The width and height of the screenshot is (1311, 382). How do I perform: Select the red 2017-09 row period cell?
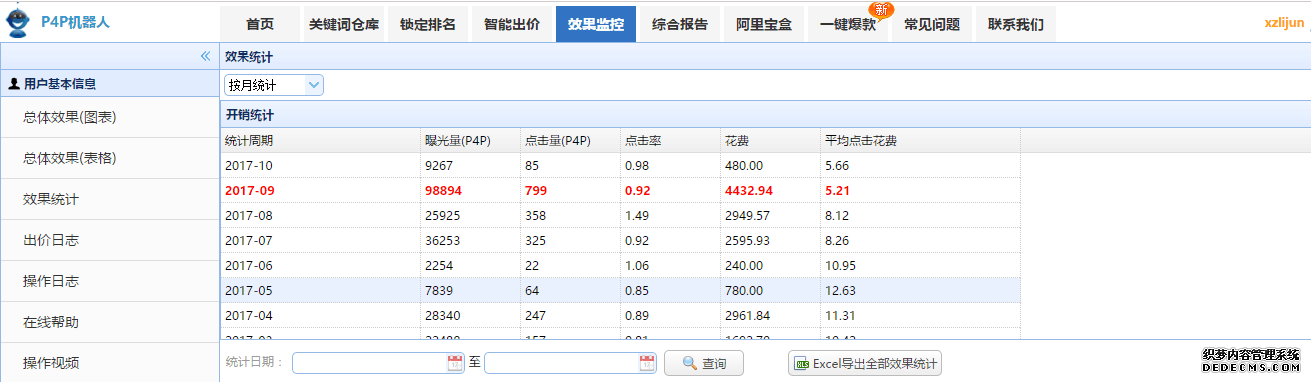point(320,190)
